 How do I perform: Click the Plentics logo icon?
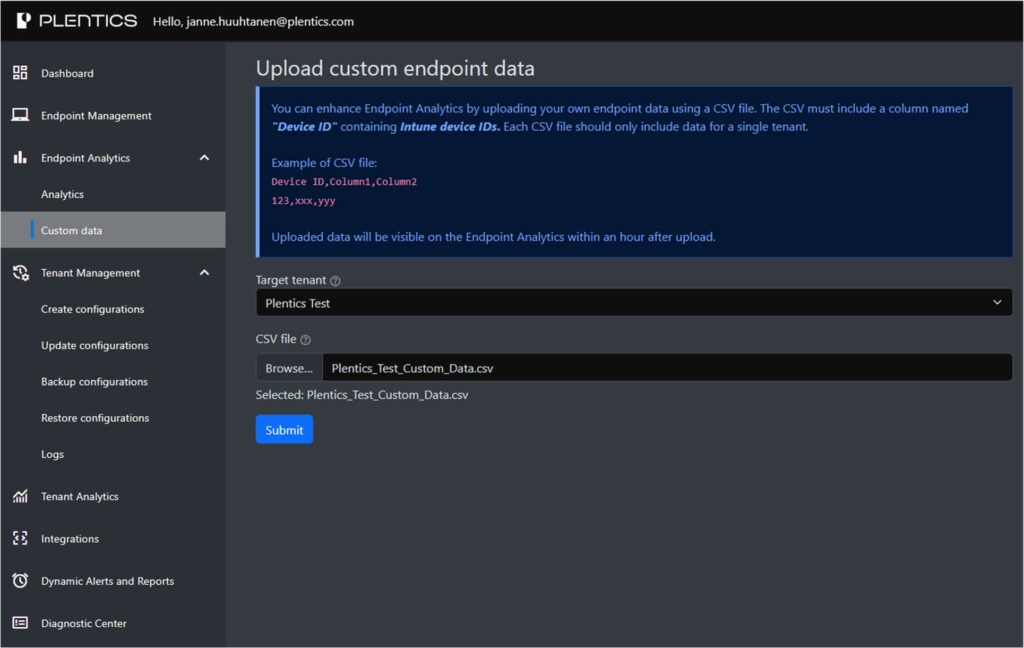[24, 21]
